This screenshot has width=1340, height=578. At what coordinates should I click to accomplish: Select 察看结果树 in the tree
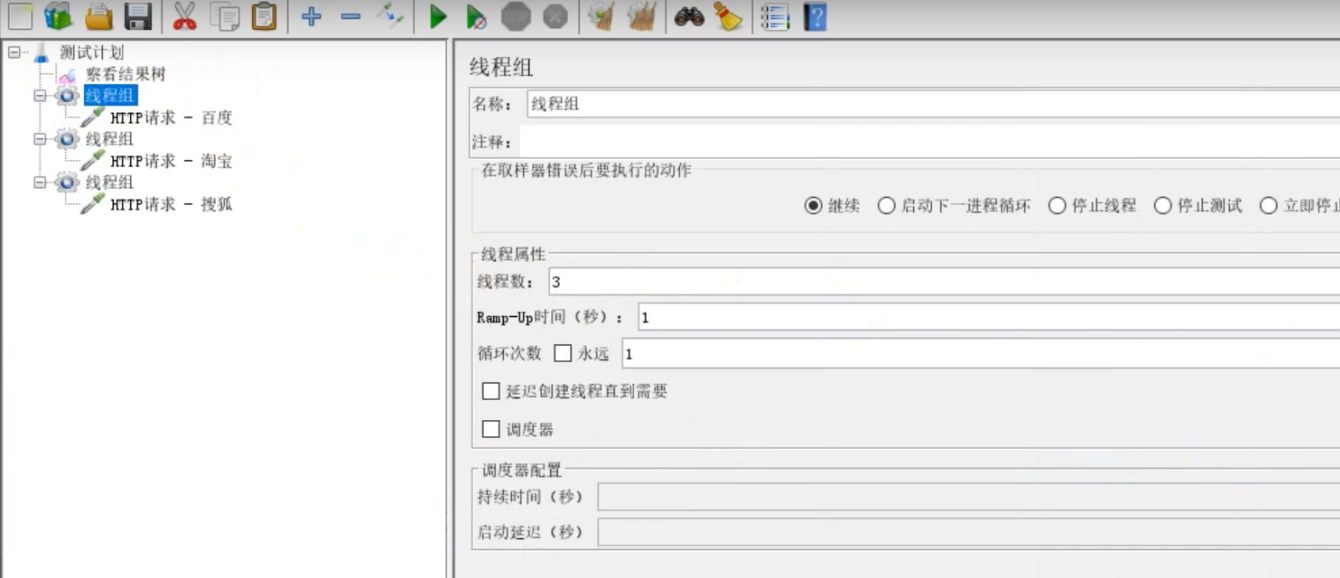click(126, 75)
